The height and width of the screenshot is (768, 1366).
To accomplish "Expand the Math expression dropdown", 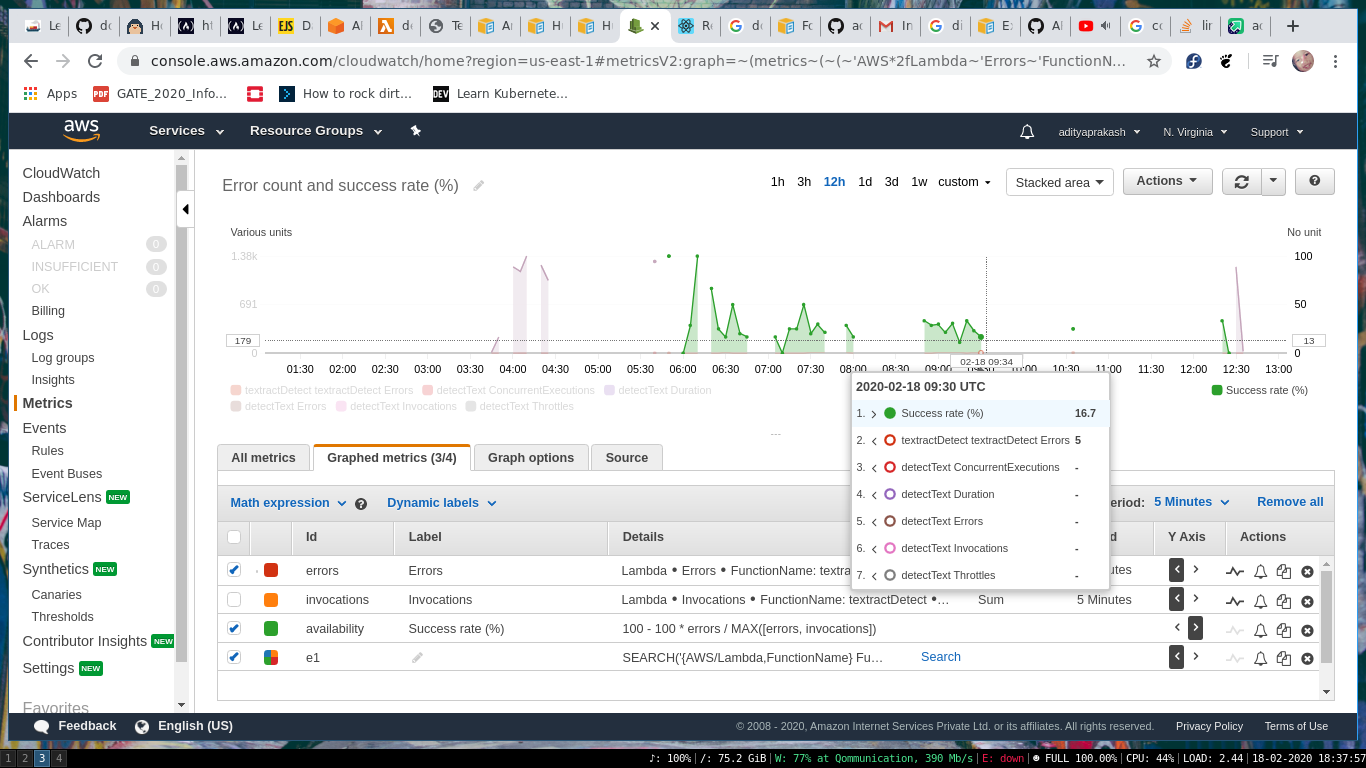I will click(288, 503).
